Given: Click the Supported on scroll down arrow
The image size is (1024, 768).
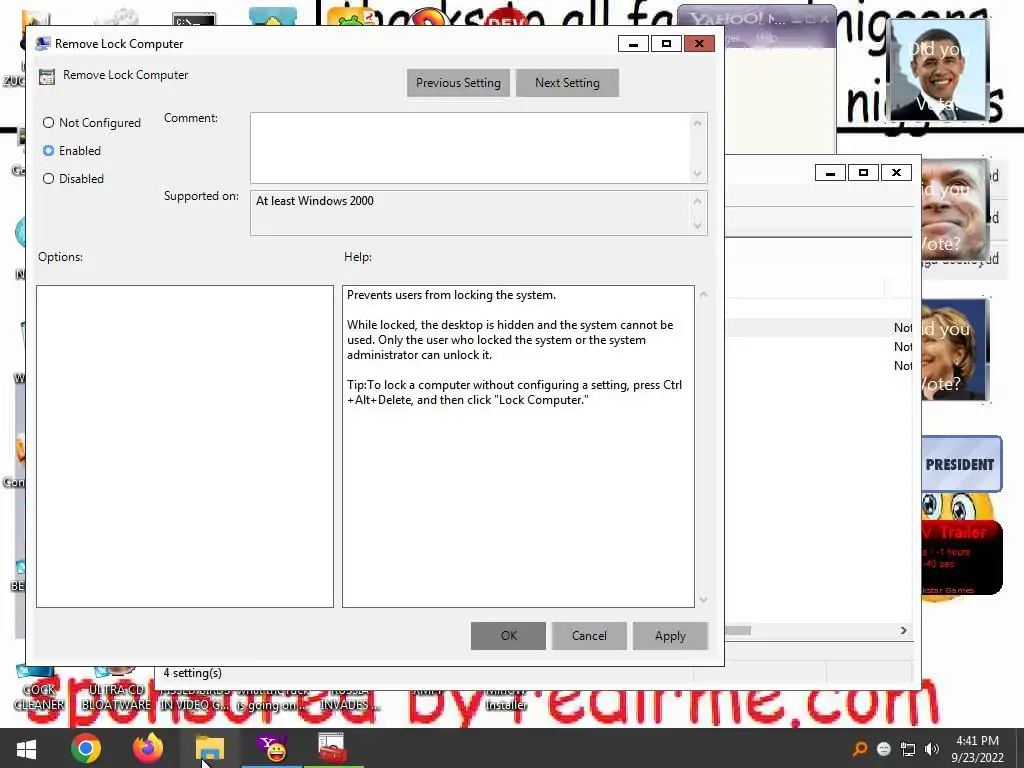Looking at the screenshot, I should click(x=697, y=225).
